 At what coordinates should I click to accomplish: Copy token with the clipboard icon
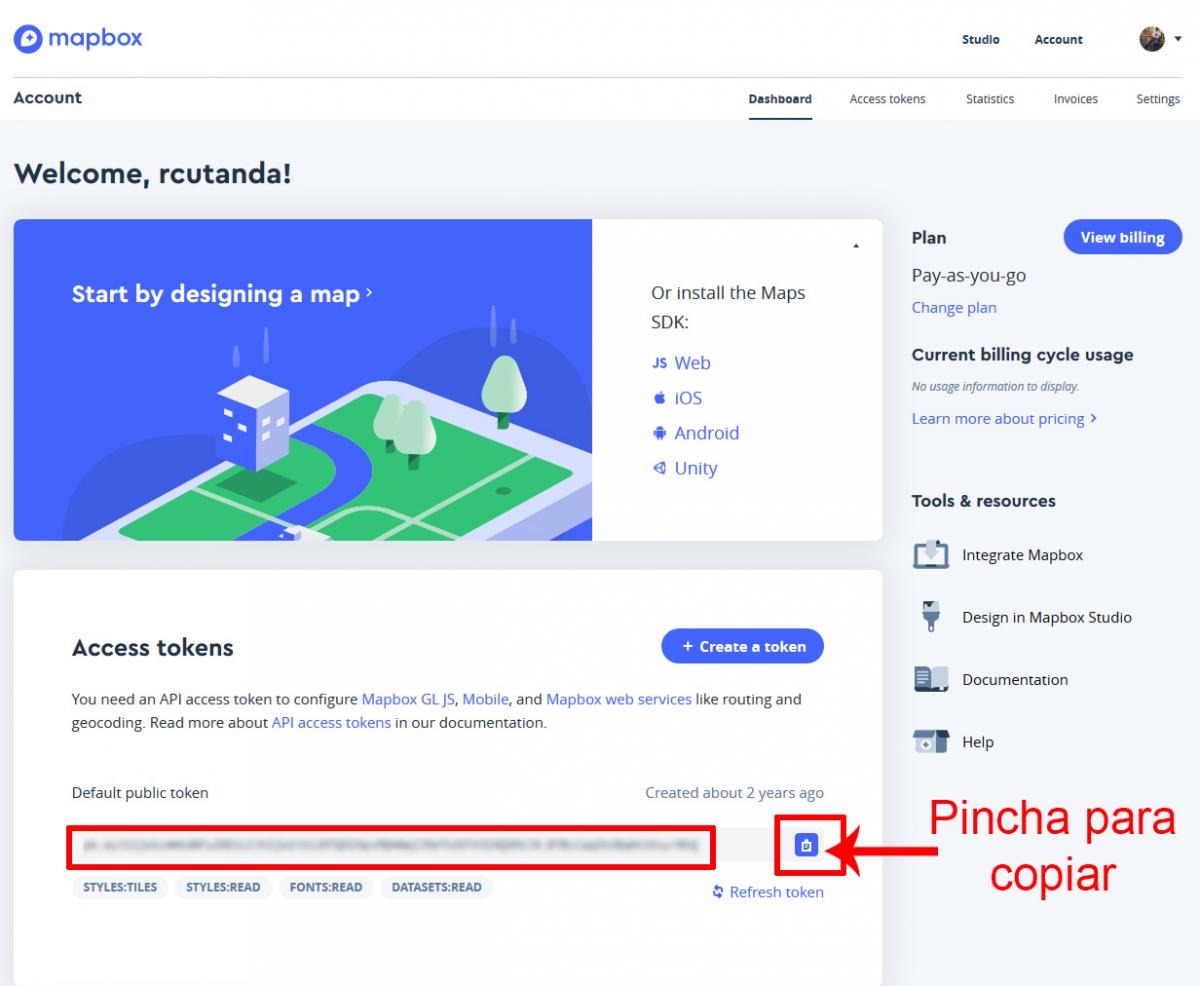pyautogui.click(x=807, y=846)
